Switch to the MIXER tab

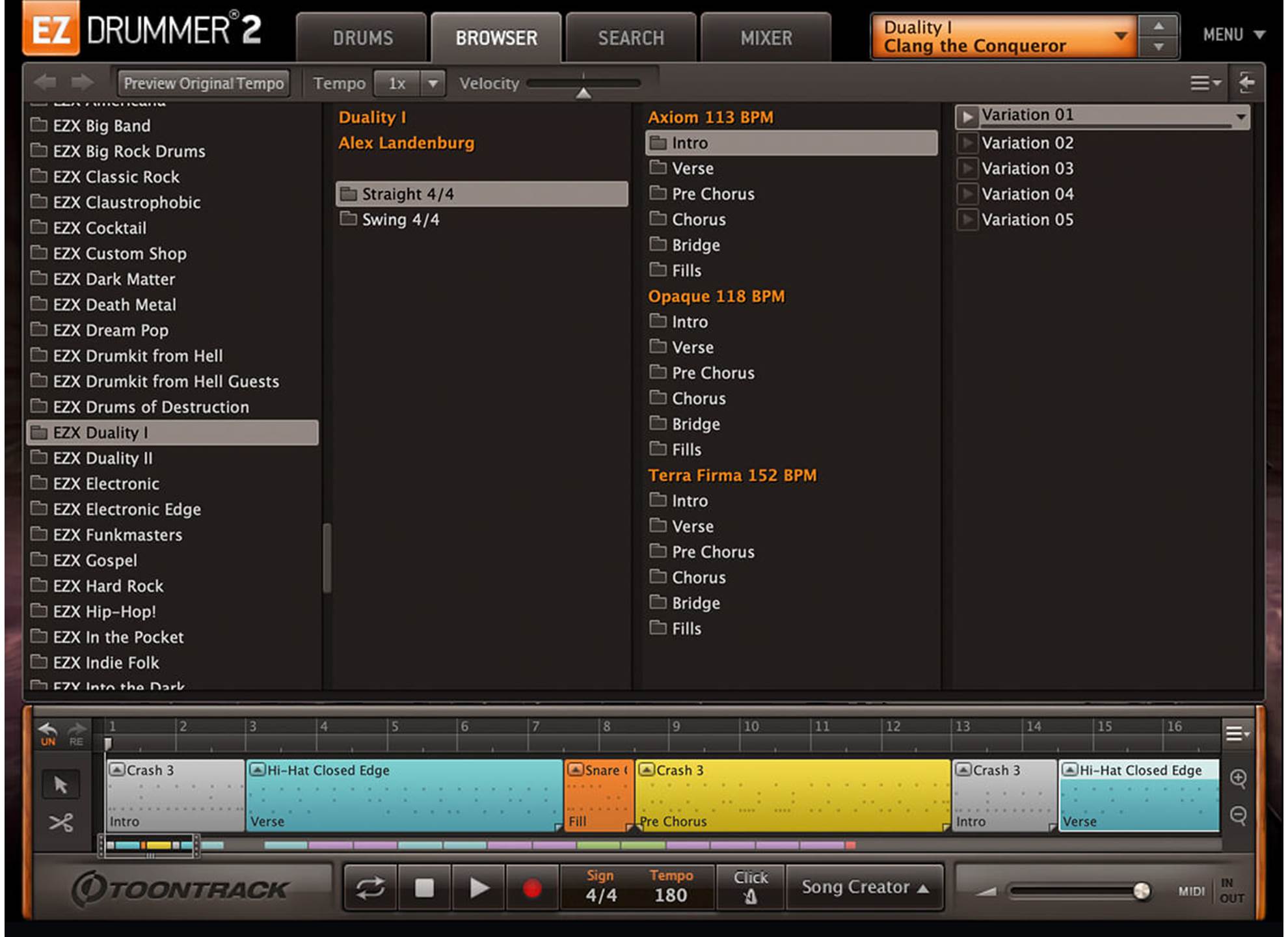766,38
